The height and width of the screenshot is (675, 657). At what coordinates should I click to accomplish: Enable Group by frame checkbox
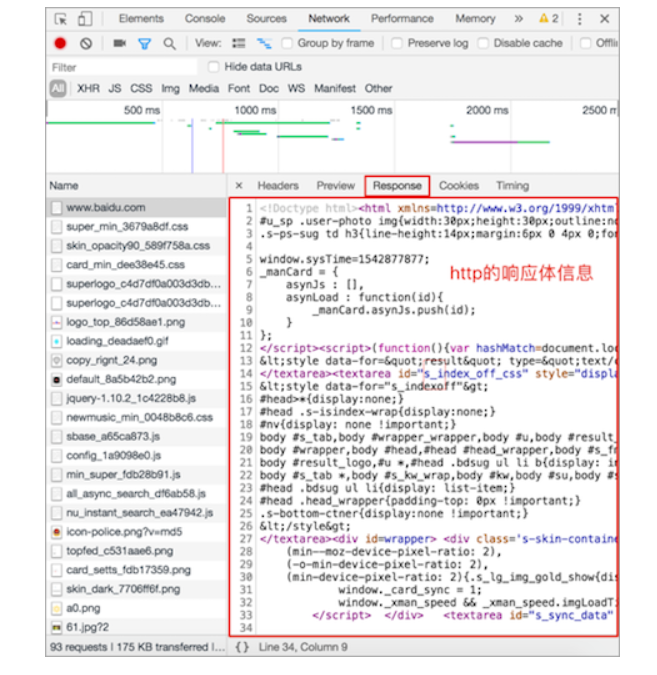(x=287, y=43)
